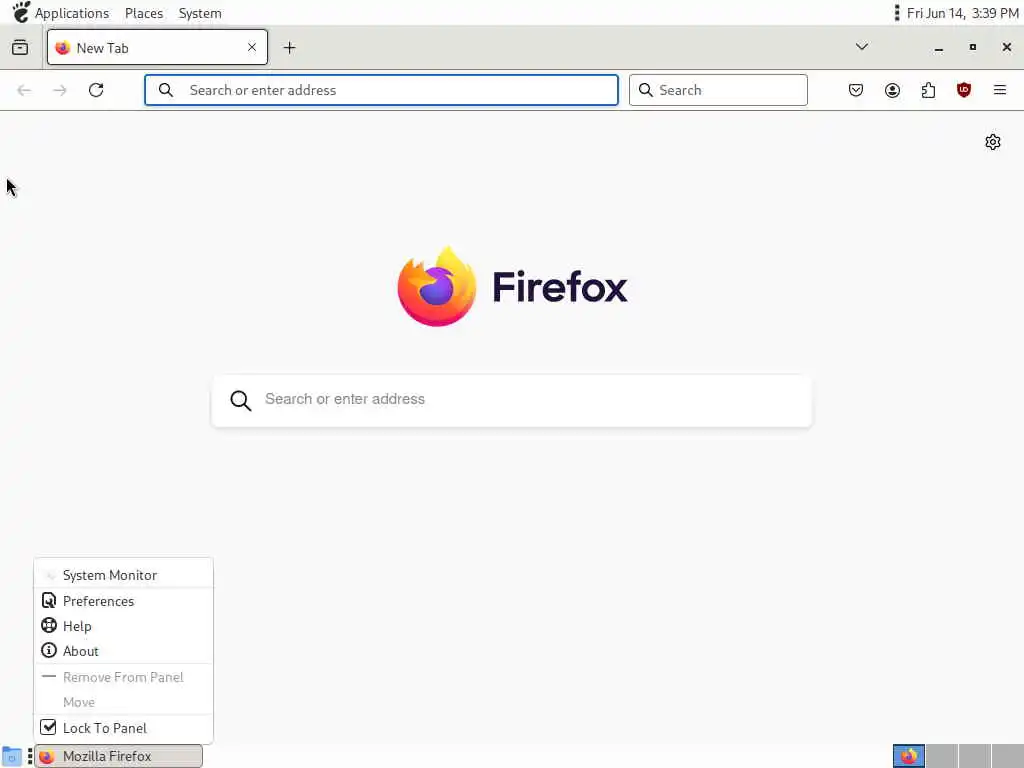This screenshot has height=768, width=1024.
Task: Toggle the Lock To Panel checkbox
Action: click(48, 727)
